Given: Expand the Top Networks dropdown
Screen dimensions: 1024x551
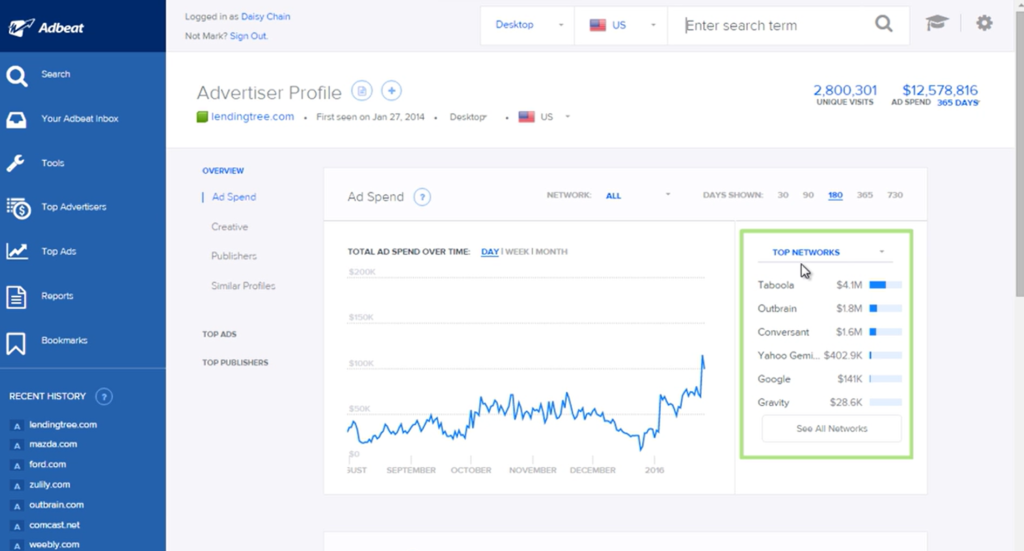Looking at the screenshot, I should click(827, 252).
